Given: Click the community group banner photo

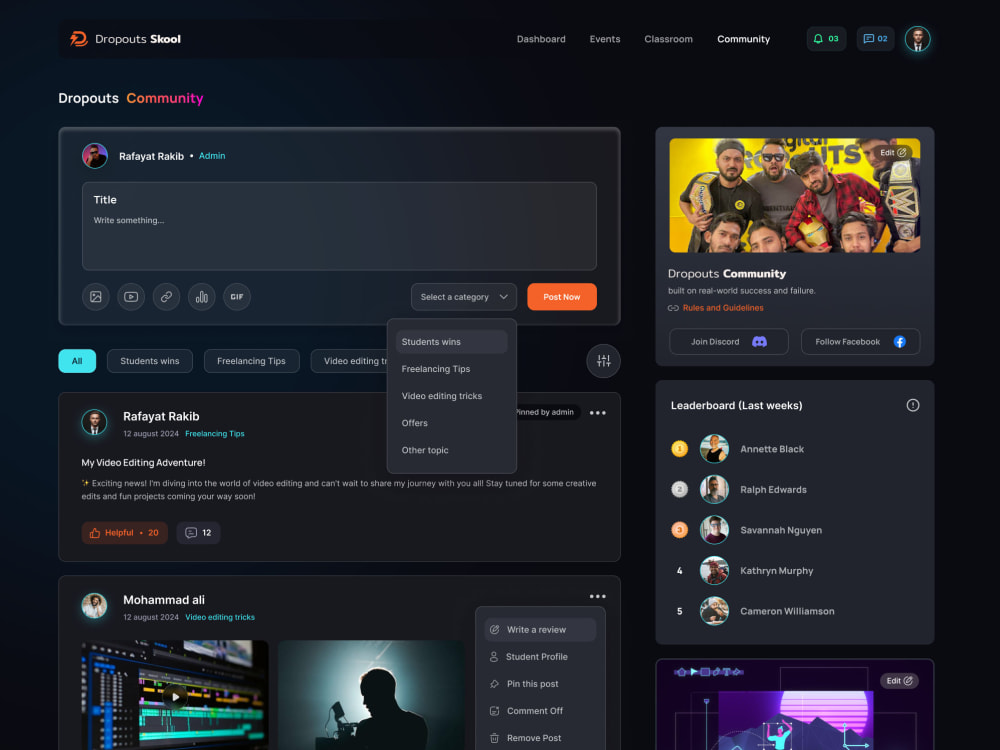Looking at the screenshot, I should [x=795, y=195].
